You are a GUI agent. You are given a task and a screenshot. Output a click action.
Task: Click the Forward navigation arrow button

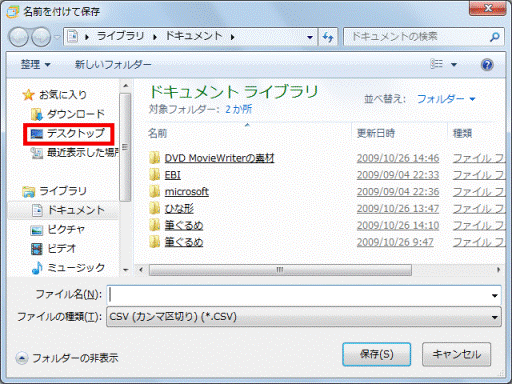point(41,37)
